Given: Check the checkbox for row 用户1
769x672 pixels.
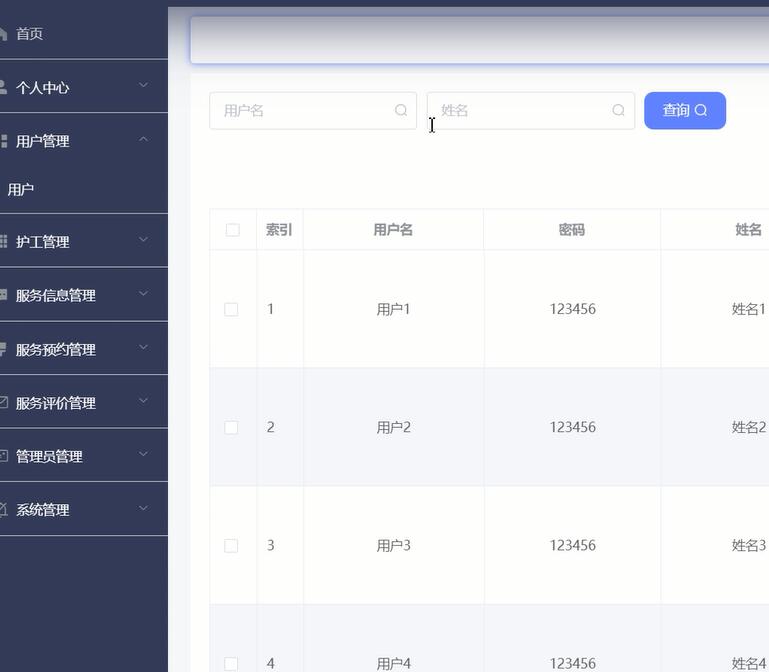Looking at the screenshot, I should [231, 310].
